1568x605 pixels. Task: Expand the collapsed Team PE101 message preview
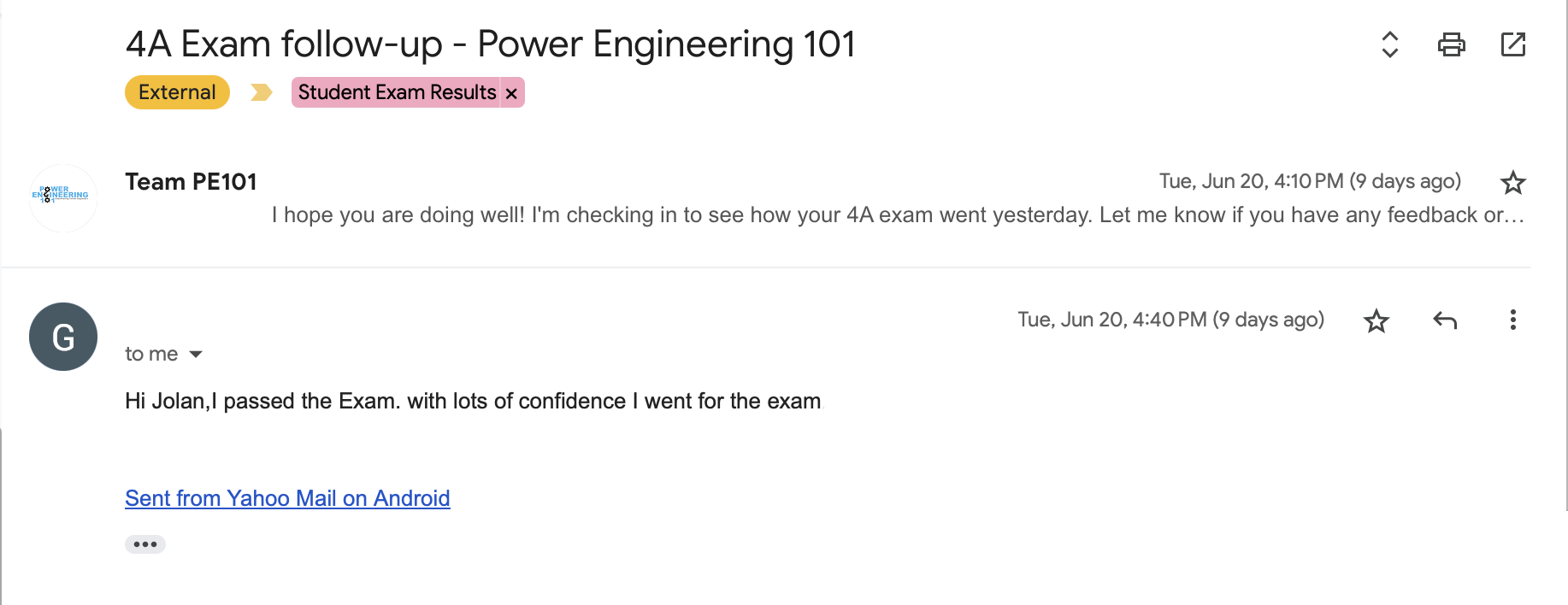pos(898,214)
